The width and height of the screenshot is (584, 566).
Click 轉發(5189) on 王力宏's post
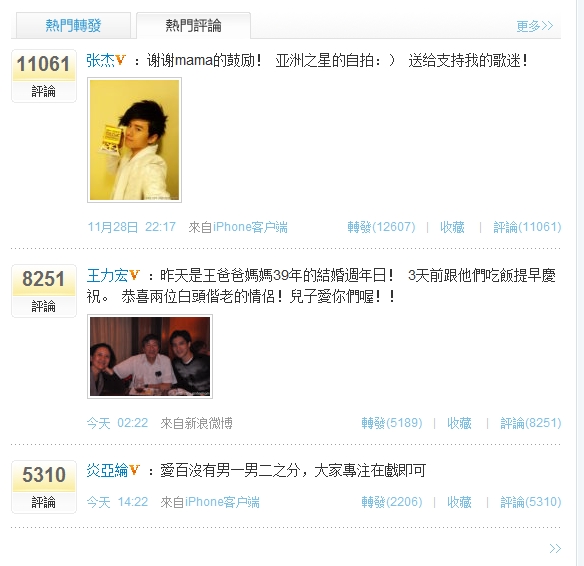392,423
